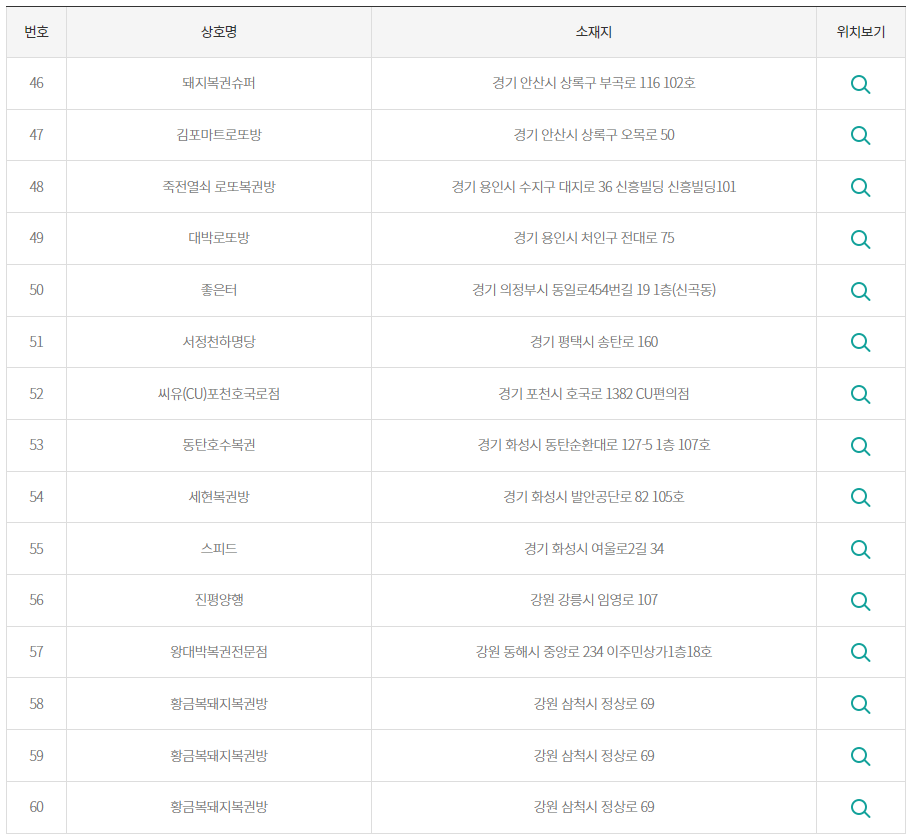914x838 pixels.
Task: Select 황금복돼지복권방 in row 59
Action: point(219,755)
